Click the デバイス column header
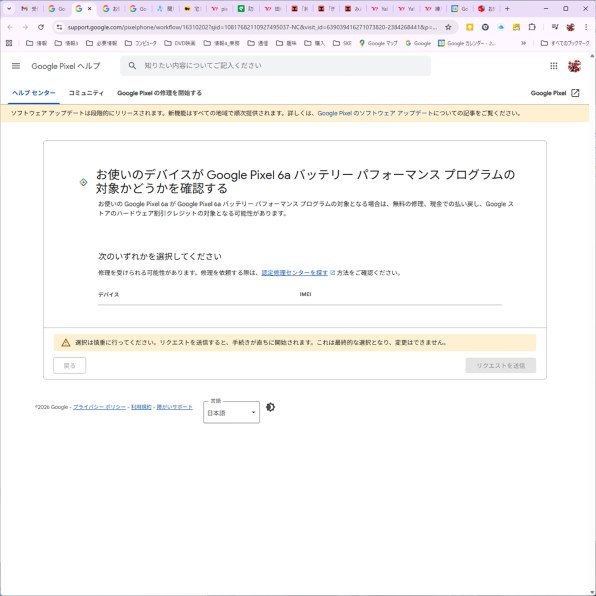The image size is (596, 596). 109,294
